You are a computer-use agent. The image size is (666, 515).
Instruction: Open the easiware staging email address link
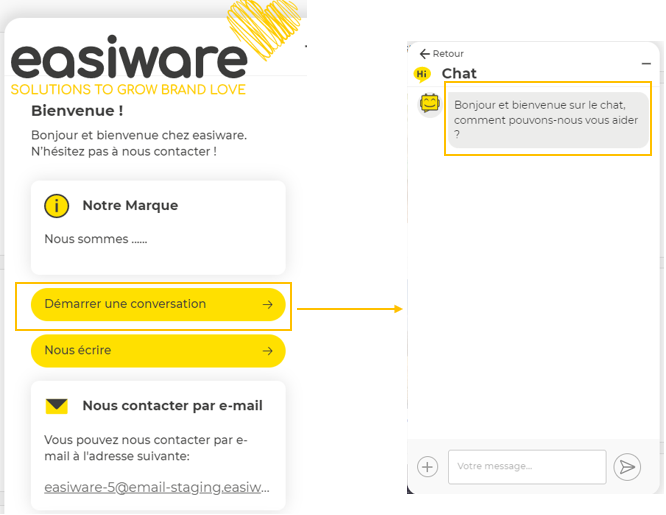click(x=157, y=488)
